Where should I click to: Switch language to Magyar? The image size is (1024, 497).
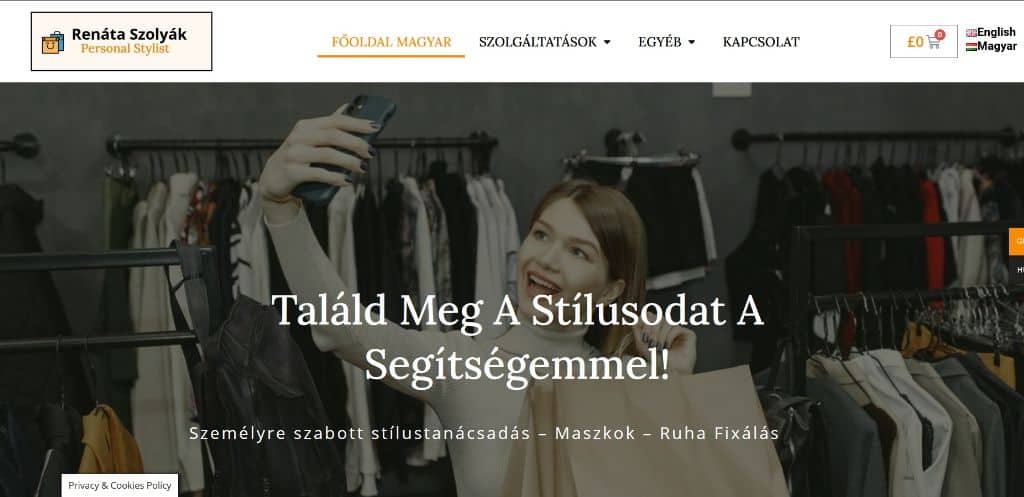coord(997,46)
